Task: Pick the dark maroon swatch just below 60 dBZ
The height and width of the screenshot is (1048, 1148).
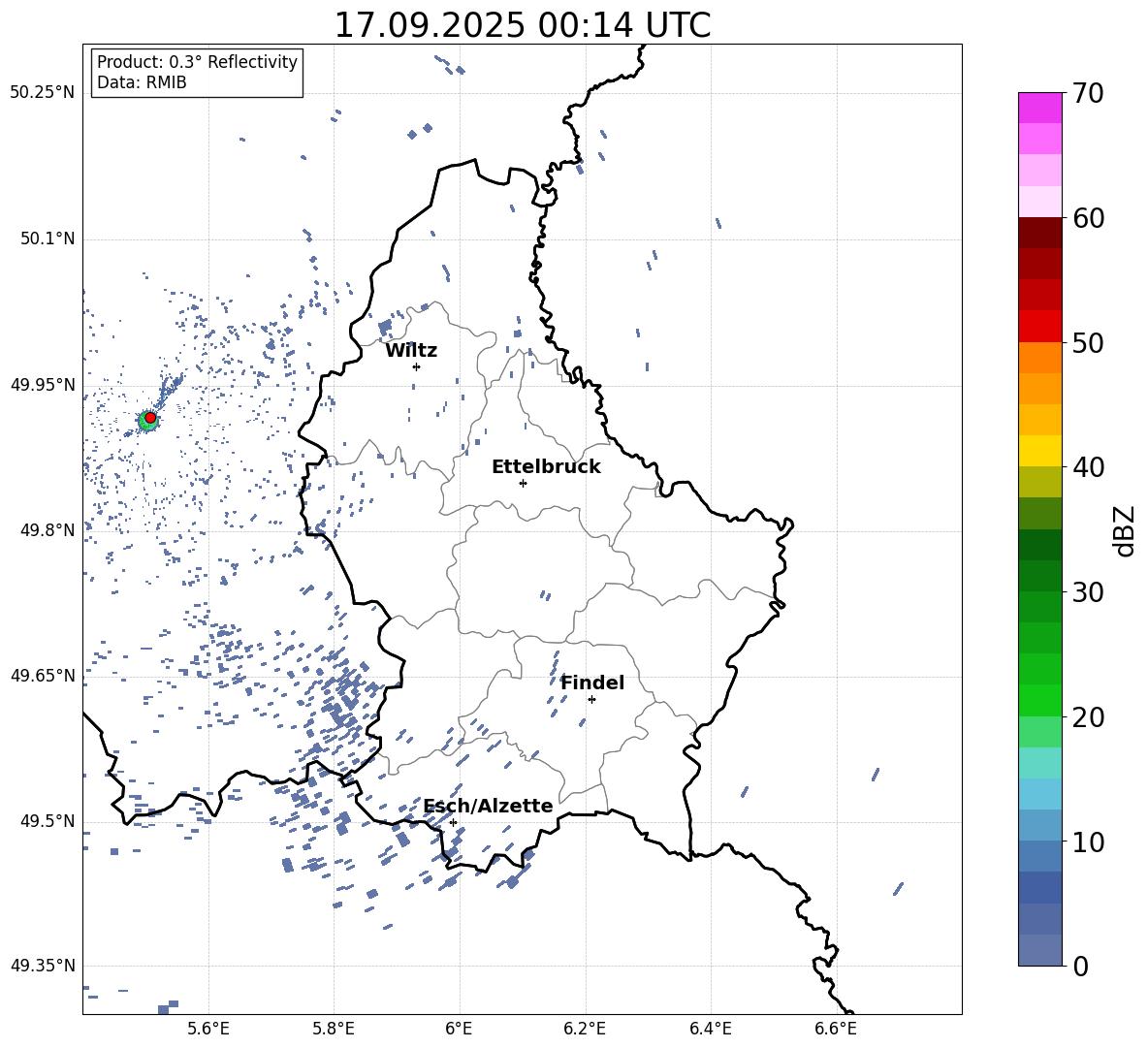Action: tap(1039, 234)
